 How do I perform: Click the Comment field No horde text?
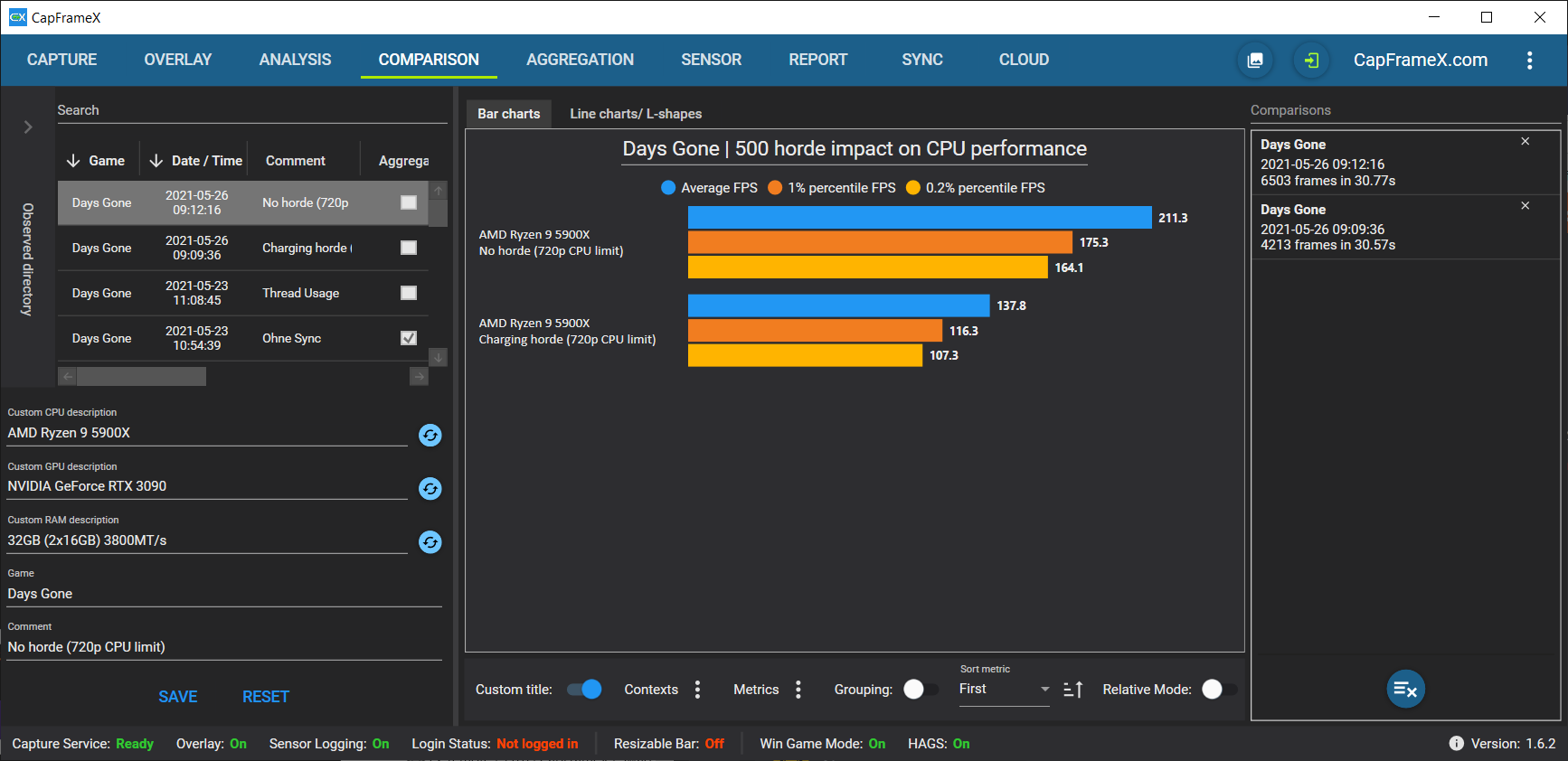point(224,647)
